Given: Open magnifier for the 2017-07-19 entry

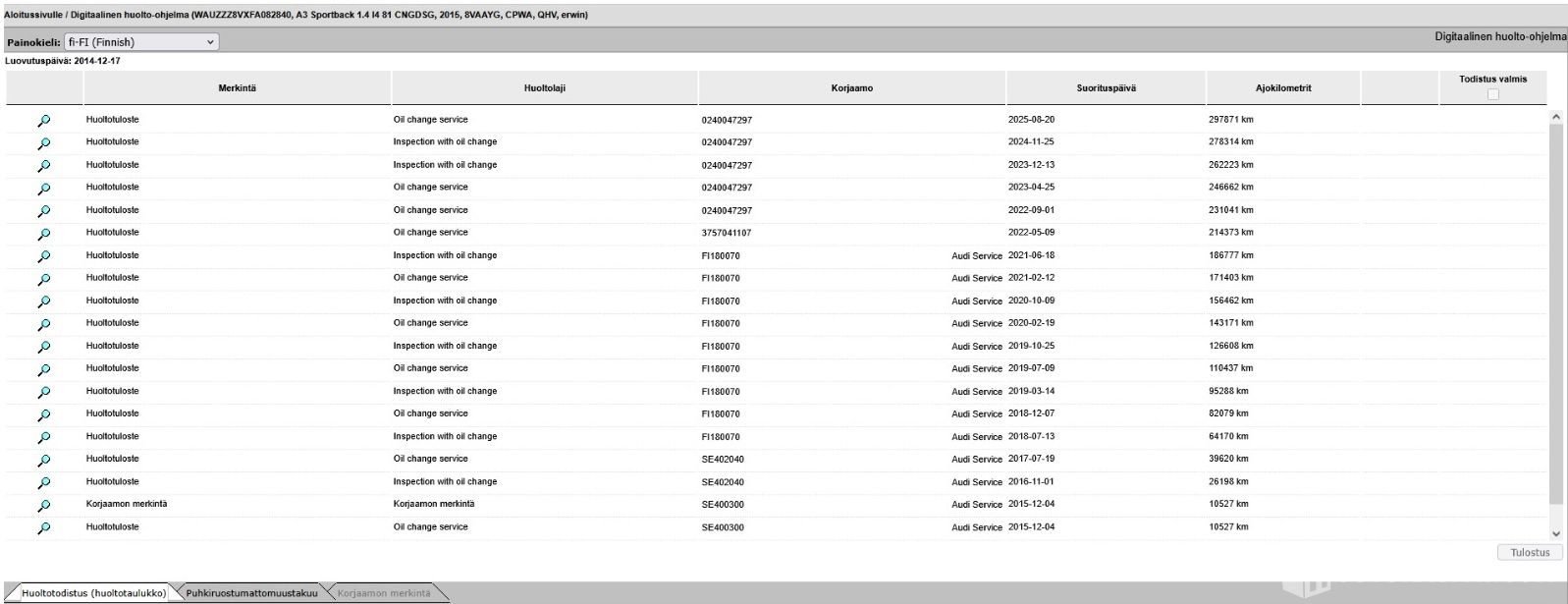Looking at the screenshot, I should (x=44, y=460).
